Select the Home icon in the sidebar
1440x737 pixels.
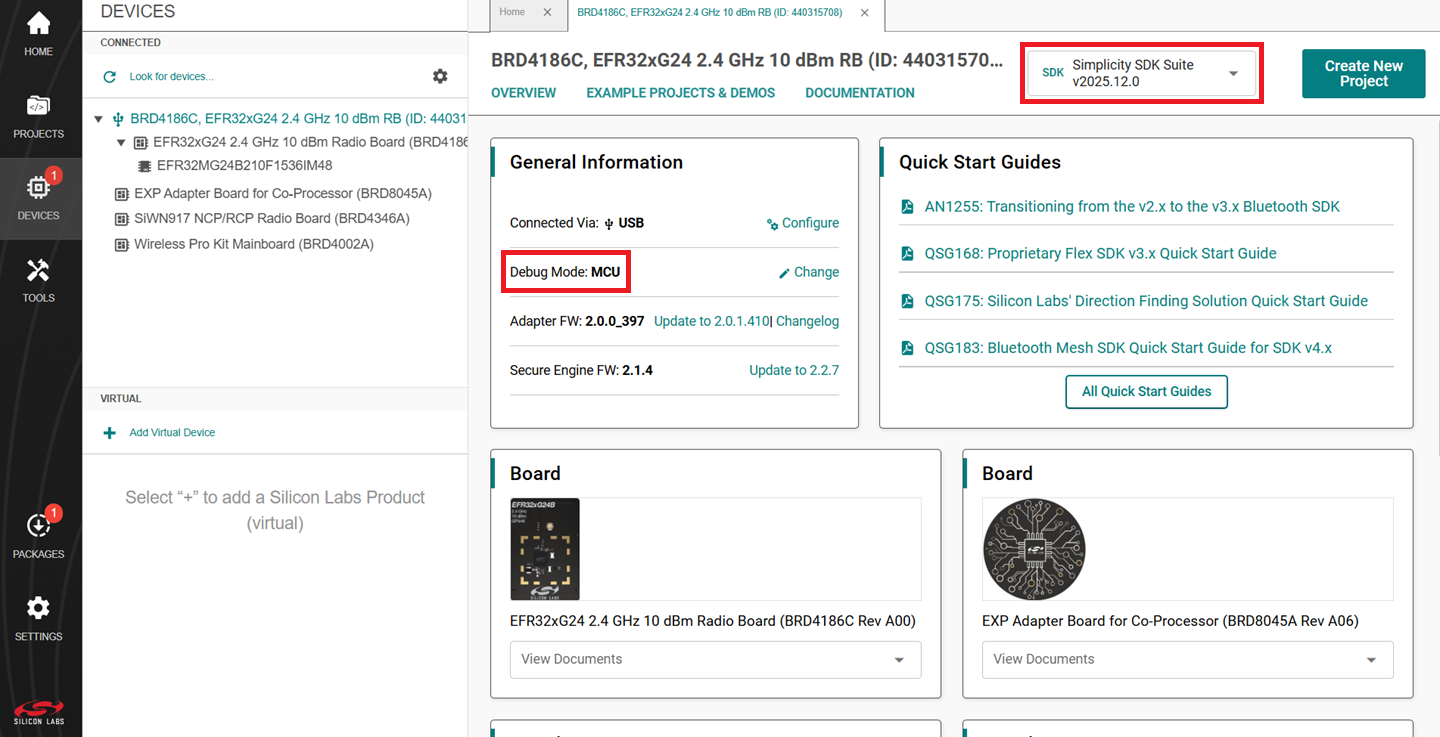click(38, 28)
